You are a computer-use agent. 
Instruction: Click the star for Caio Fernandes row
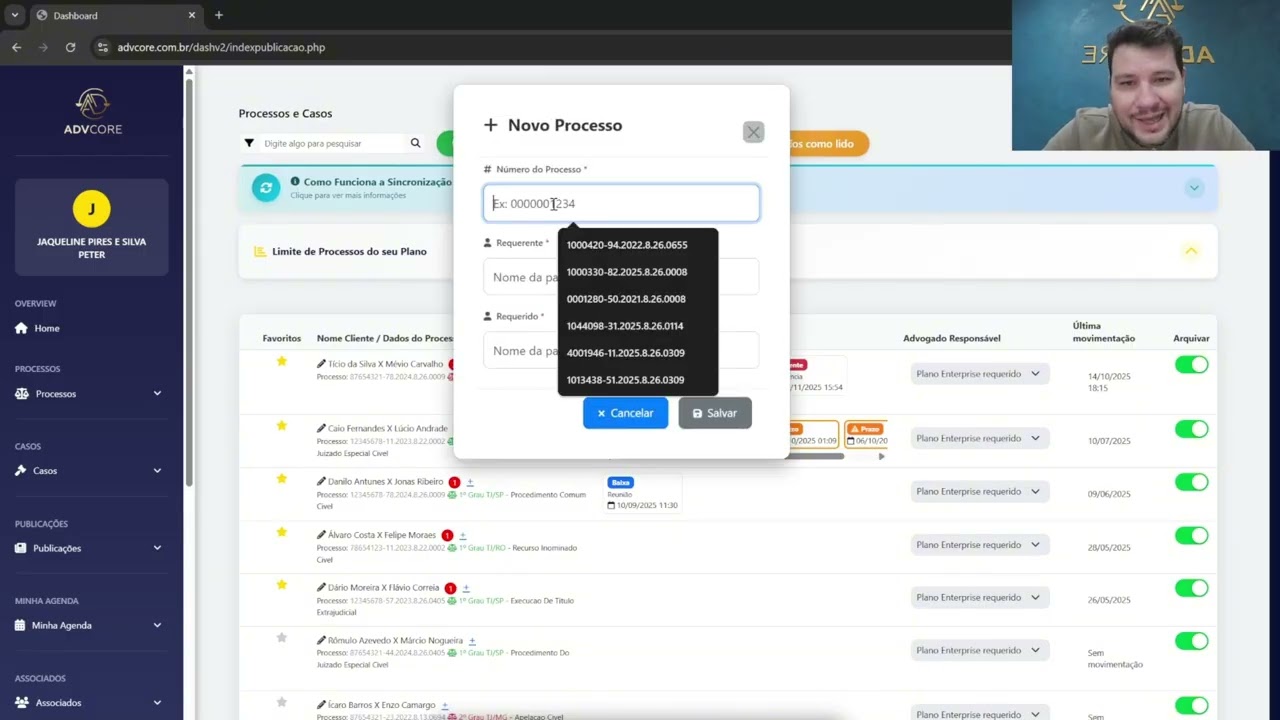tap(282, 426)
